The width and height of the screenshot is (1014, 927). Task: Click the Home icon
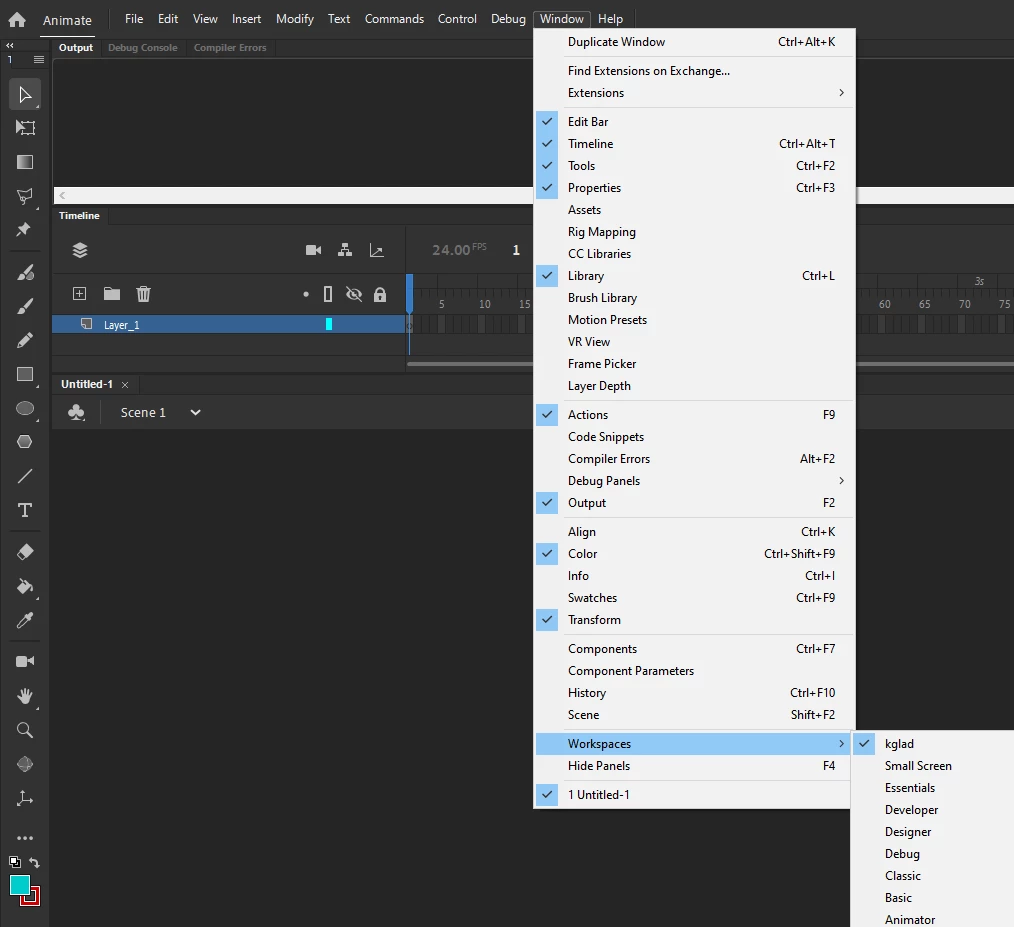click(17, 19)
